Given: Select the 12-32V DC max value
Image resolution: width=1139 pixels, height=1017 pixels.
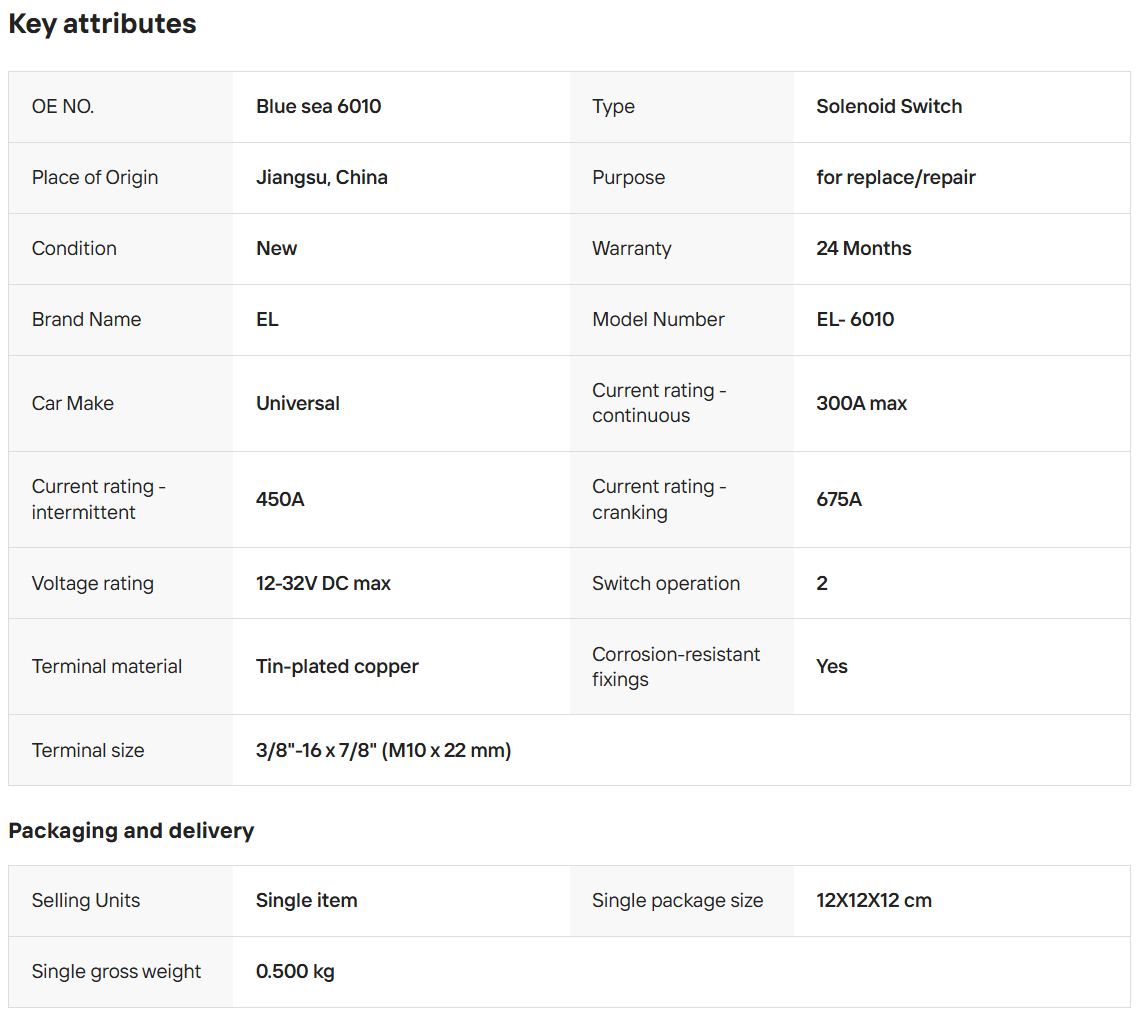Looking at the screenshot, I should 323,583.
